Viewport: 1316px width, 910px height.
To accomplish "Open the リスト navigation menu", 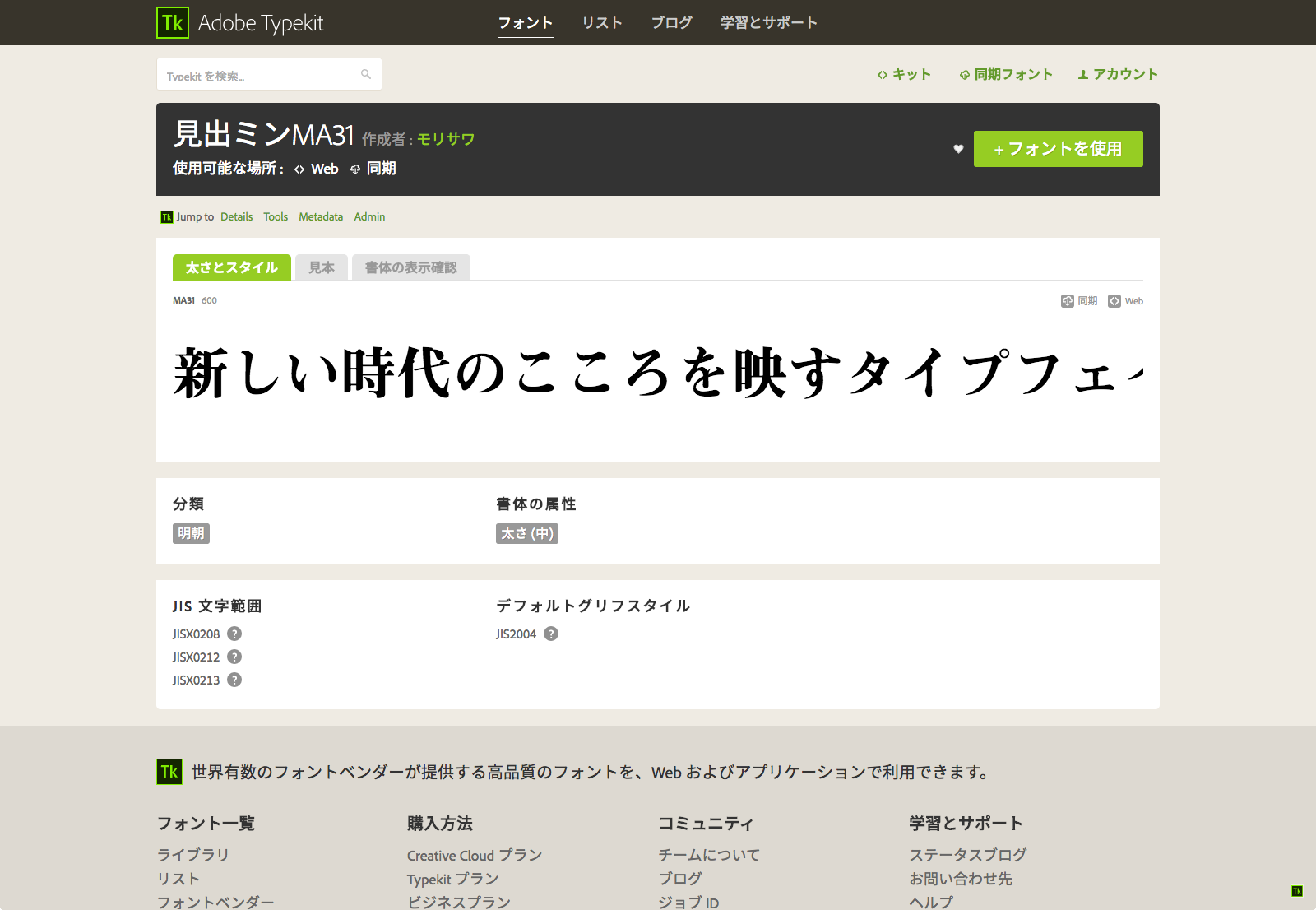I will [x=602, y=22].
